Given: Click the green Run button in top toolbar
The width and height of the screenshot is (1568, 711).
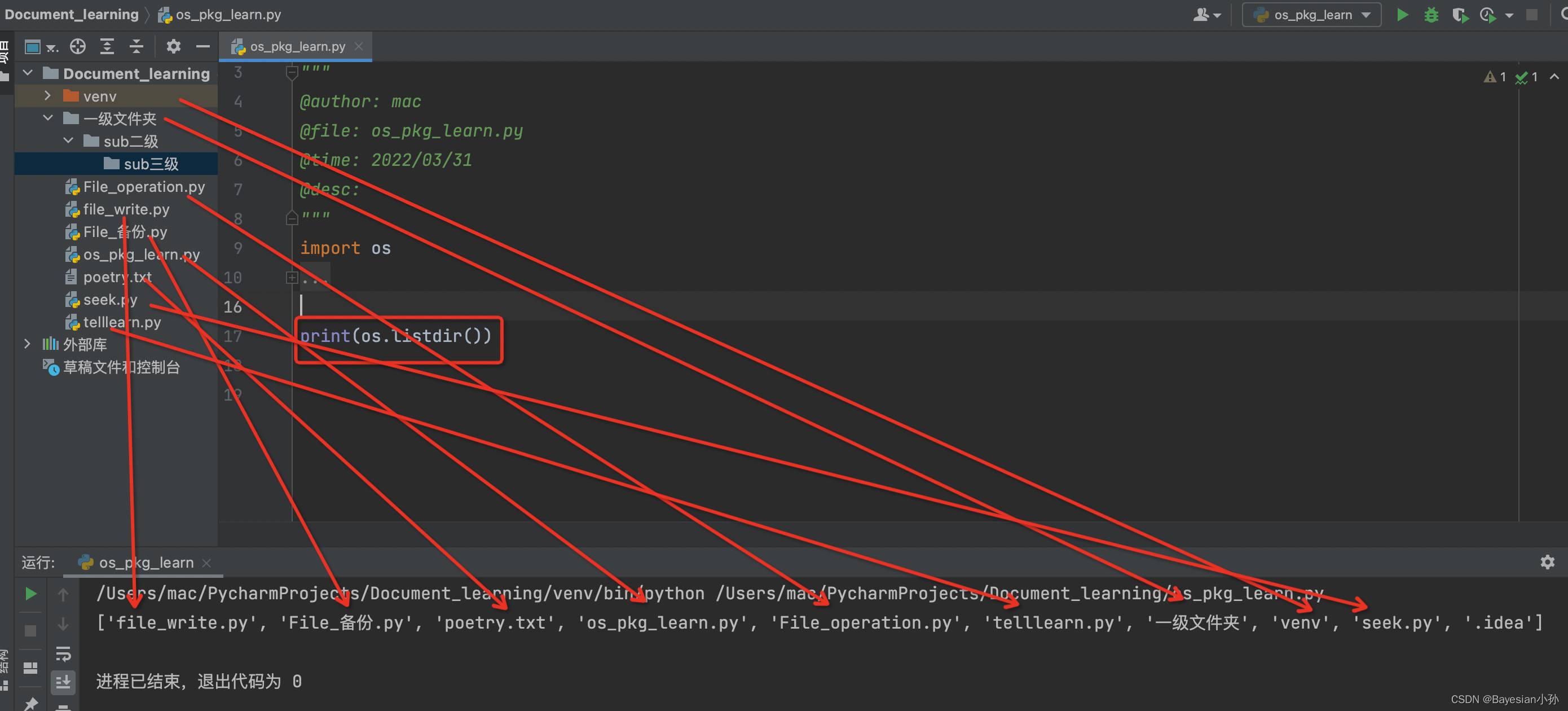Looking at the screenshot, I should point(1402,15).
